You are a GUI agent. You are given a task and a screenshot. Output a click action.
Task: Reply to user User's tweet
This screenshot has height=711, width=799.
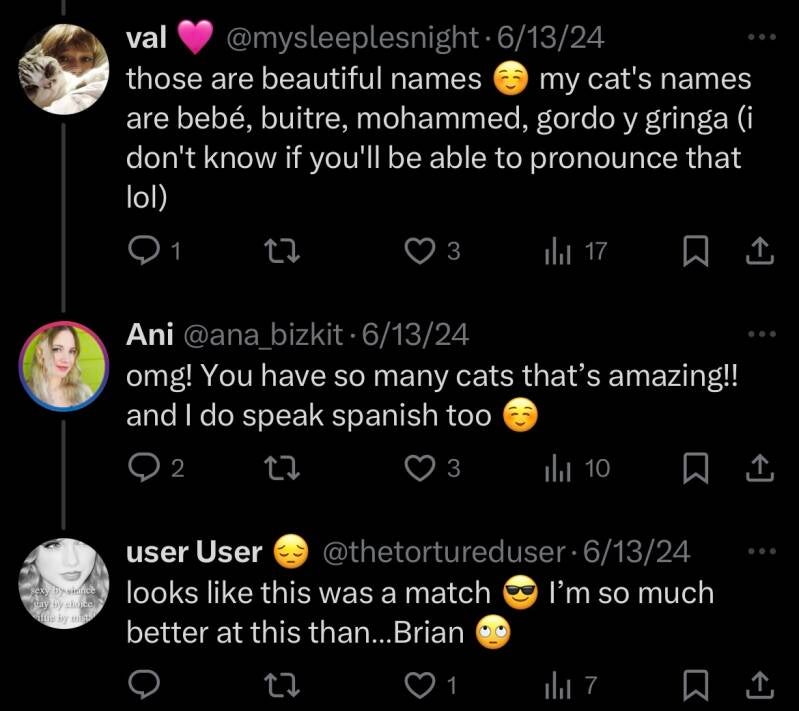pyautogui.click(x=146, y=685)
